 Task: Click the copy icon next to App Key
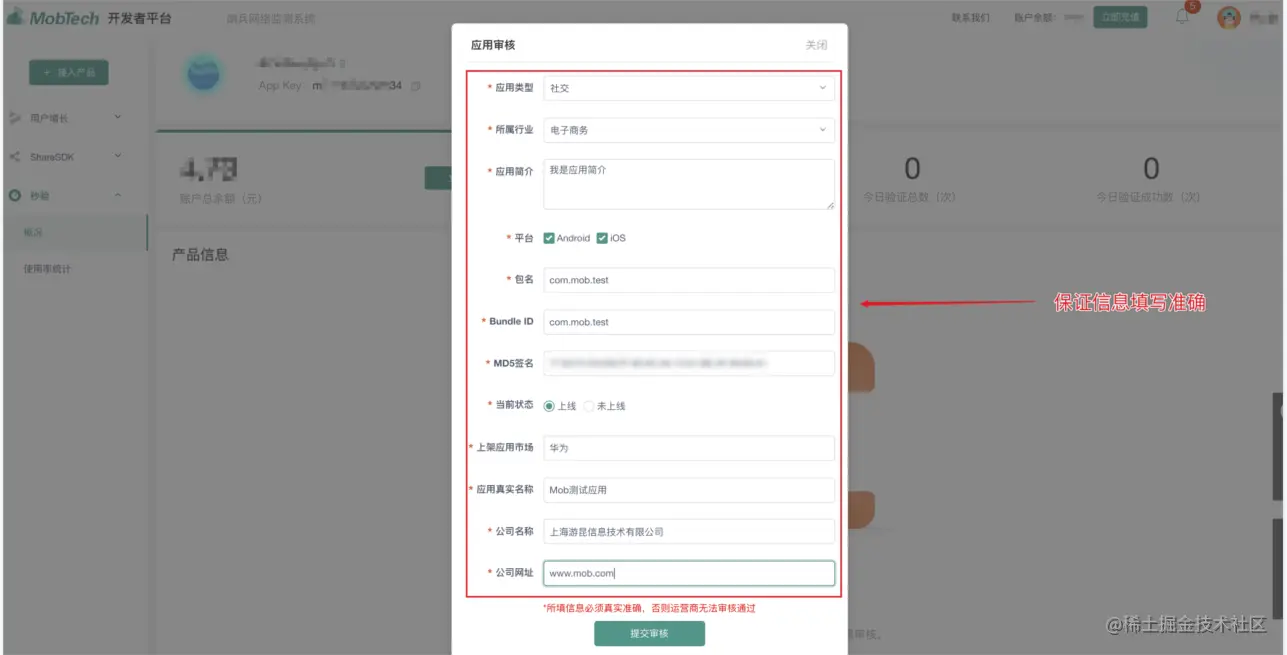(x=417, y=86)
